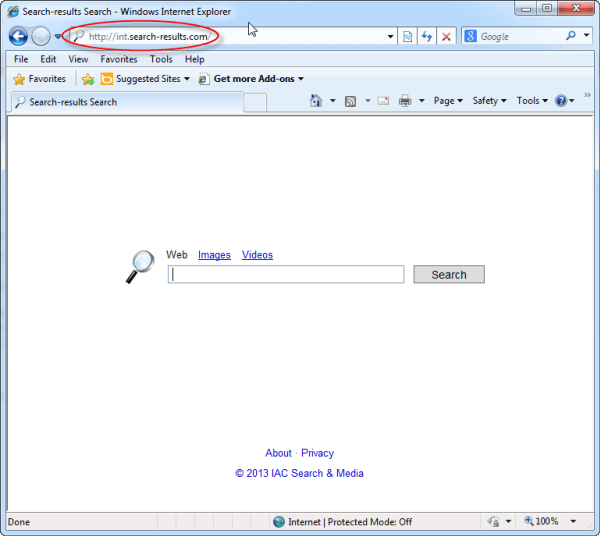Click Add to Favorites Bar star icon
The height and width of the screenshot is (536, 600).
point(88,79)
